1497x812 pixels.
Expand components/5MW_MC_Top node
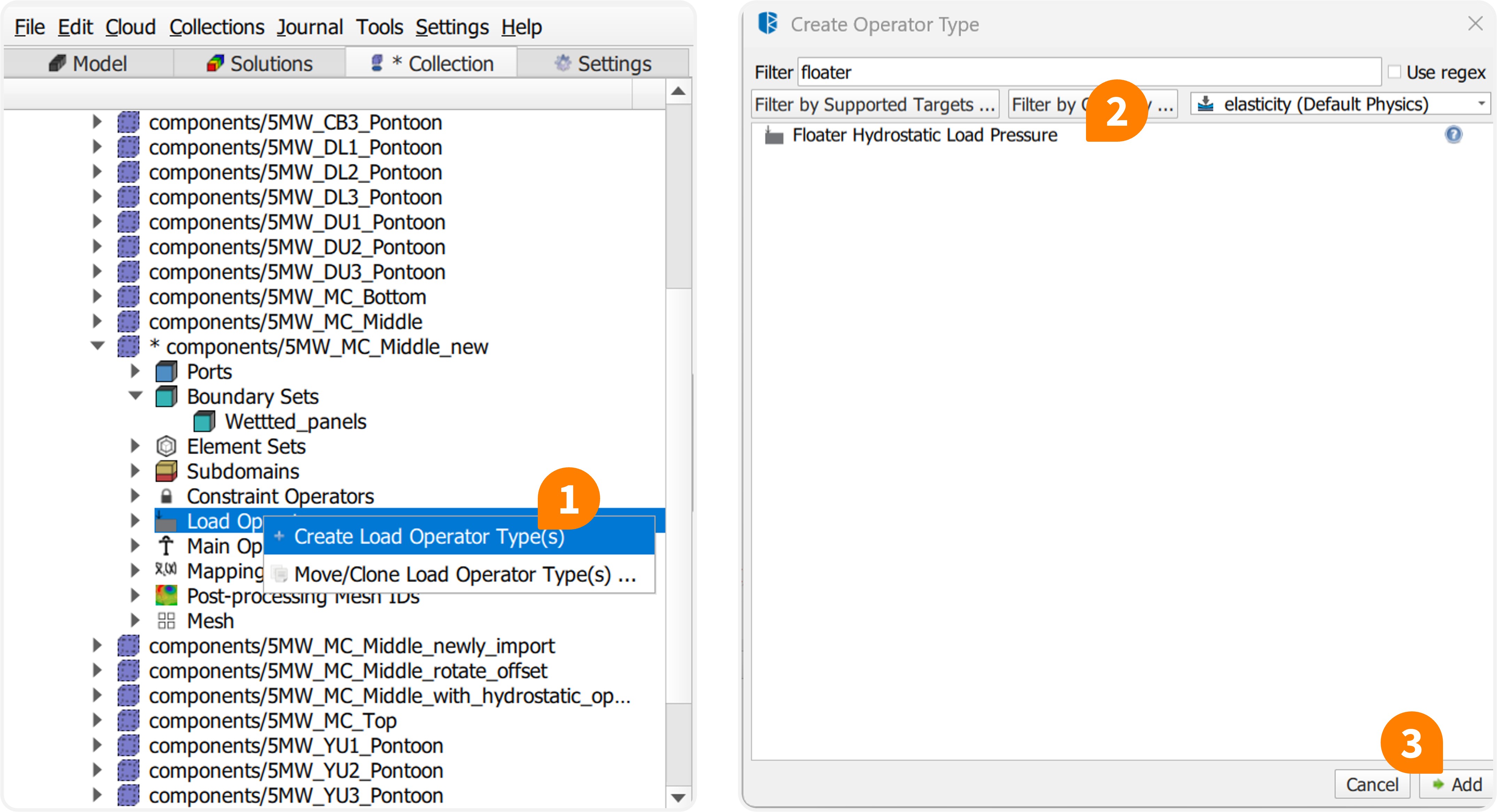(x=98, y=720)
